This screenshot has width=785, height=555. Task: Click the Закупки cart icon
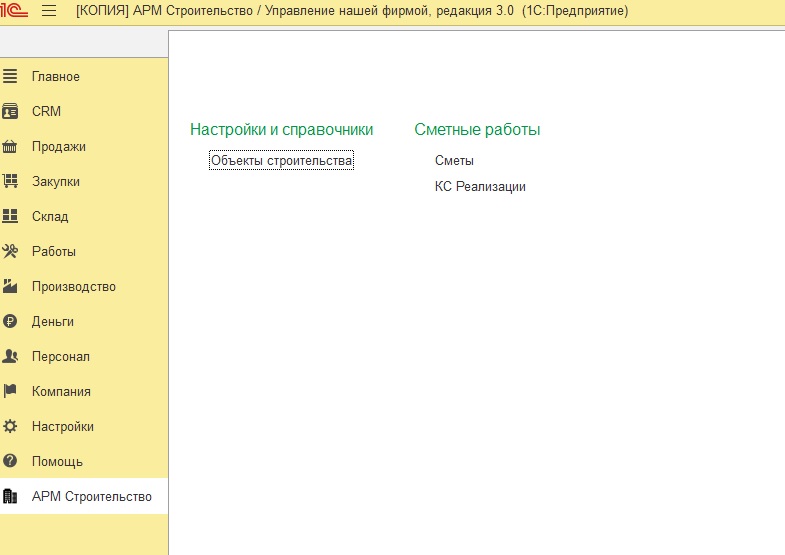point(10,181)
